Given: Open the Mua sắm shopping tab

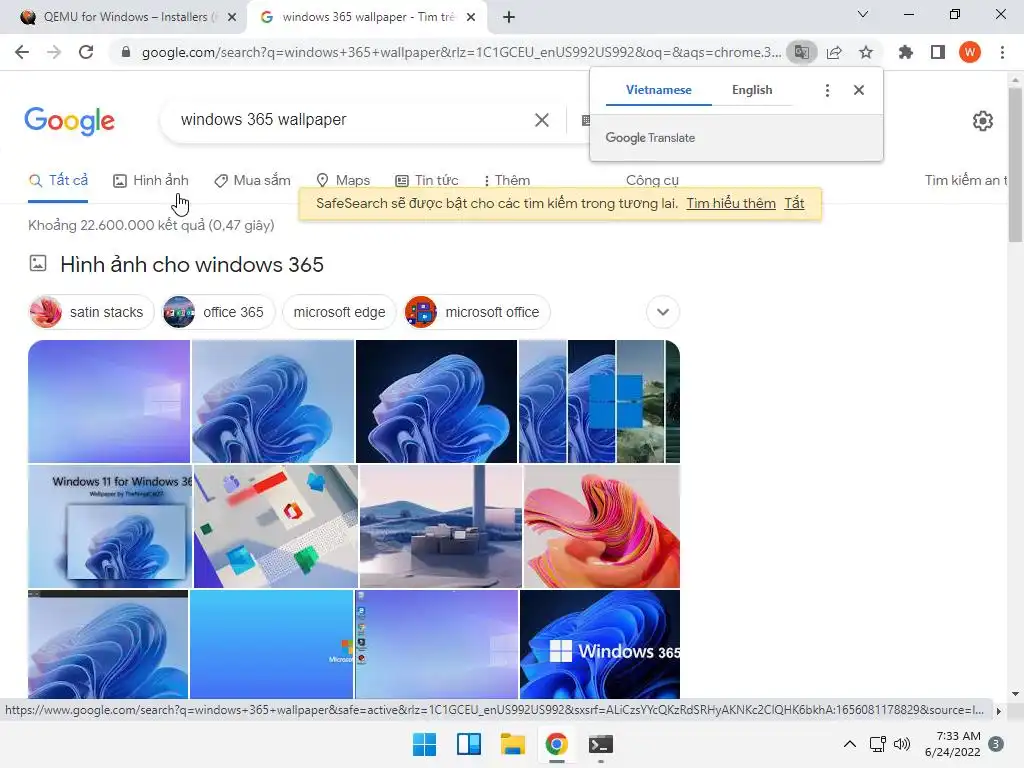Looking at the screenshot, I should pyautogui.click(x=252, y=180).
